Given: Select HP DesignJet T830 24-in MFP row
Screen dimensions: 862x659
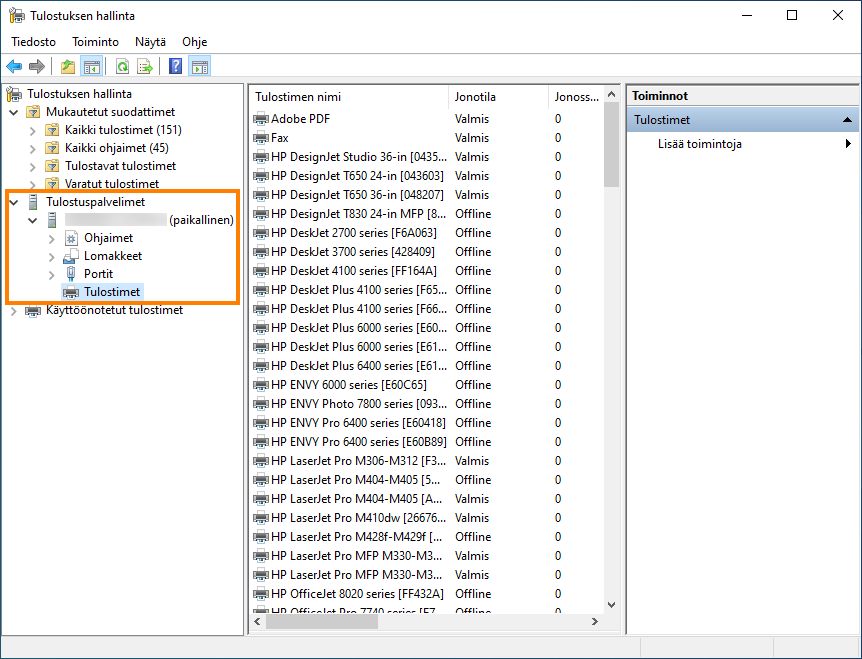Looking at the screenshot, I should pos(427,214).
